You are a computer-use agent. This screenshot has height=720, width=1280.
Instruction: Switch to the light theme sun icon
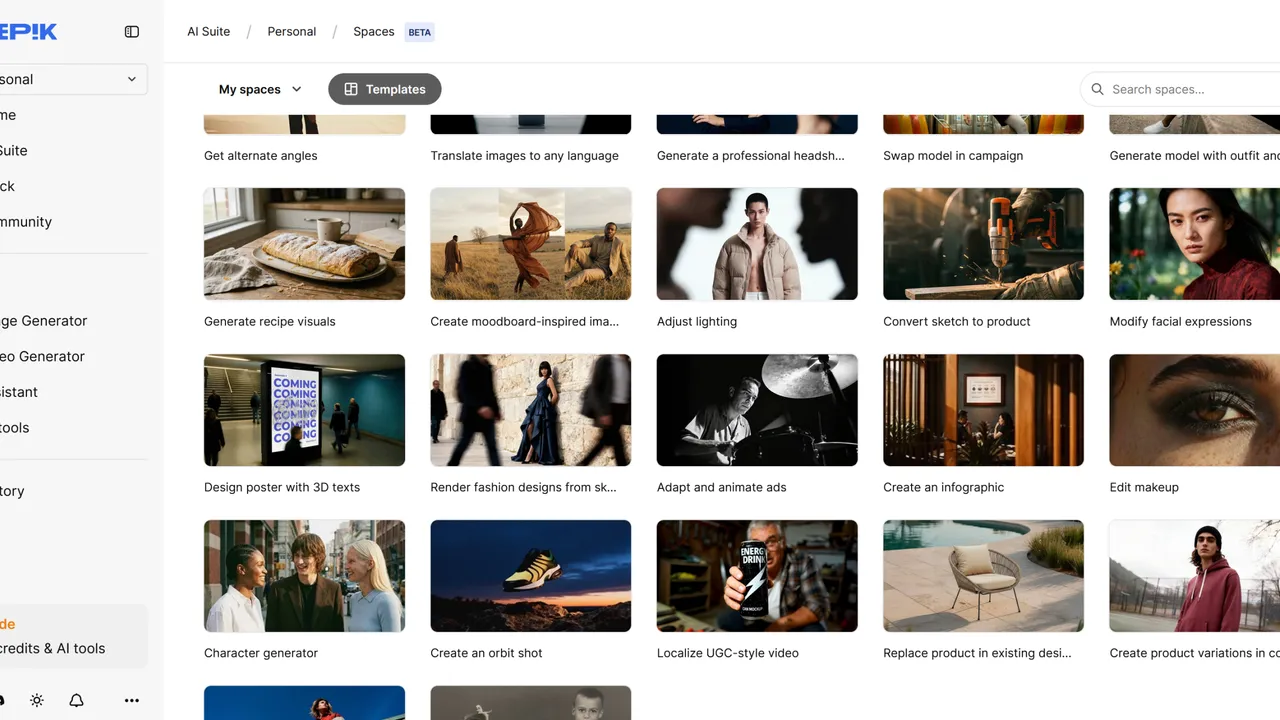click(x=37, y=701)
